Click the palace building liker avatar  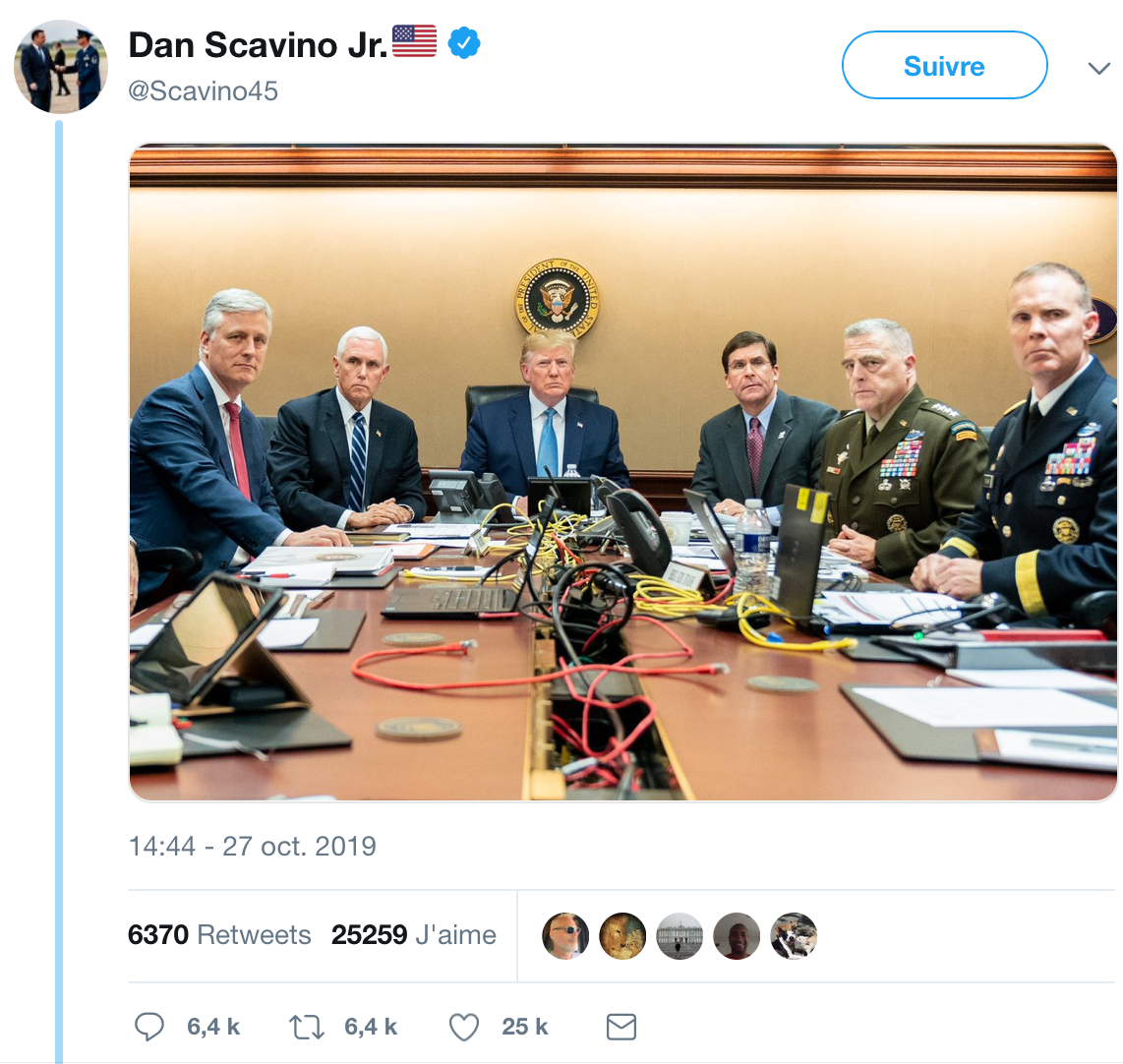pyautogui.click(x=680, y=935)
